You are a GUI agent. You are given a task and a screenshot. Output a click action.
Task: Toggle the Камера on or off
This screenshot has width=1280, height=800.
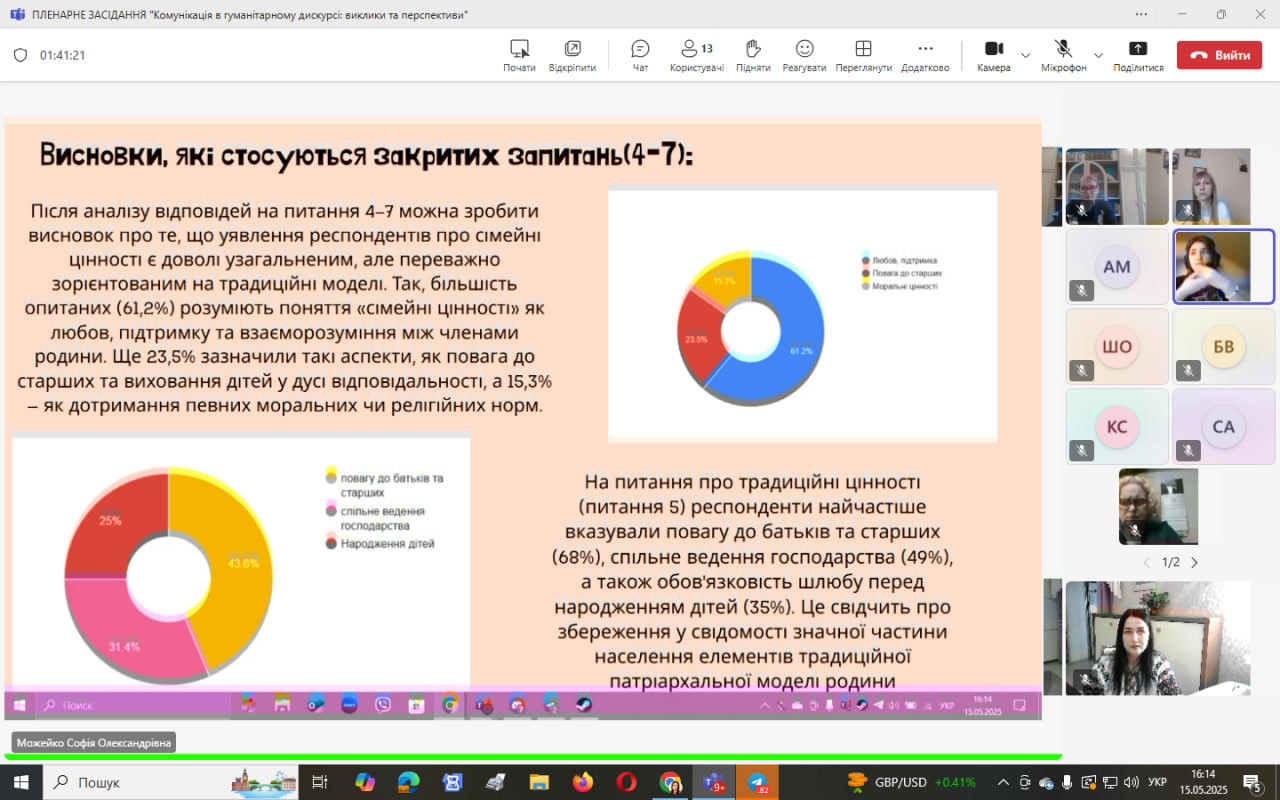(x=993, y=55)
